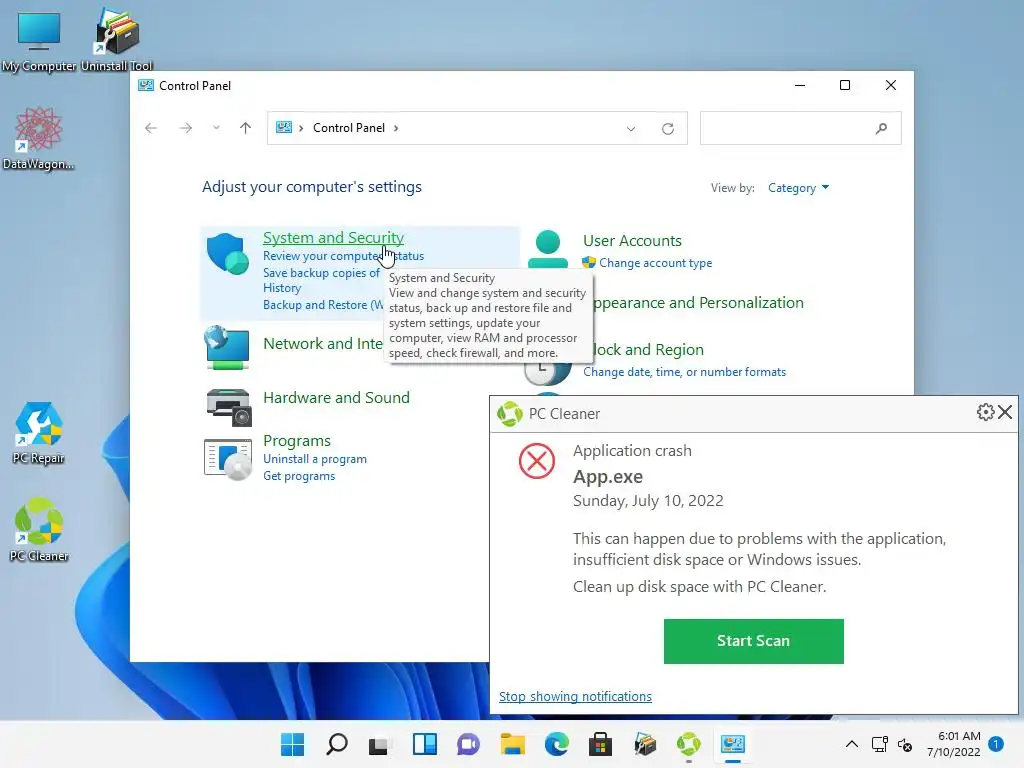Open Microsoft Store from the taskbar

(x=600, y=744)
